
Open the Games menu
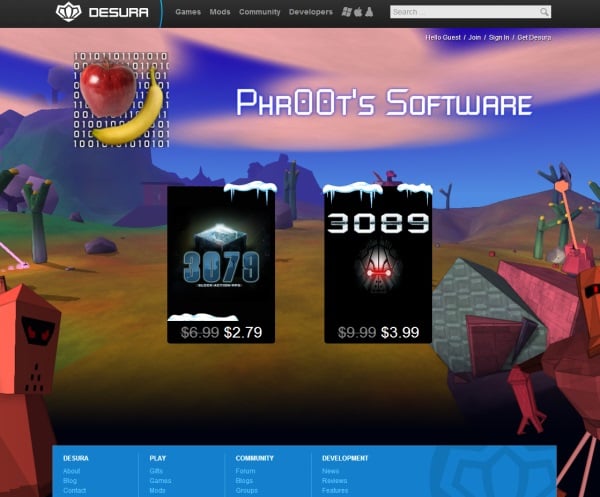pos(188,12)
